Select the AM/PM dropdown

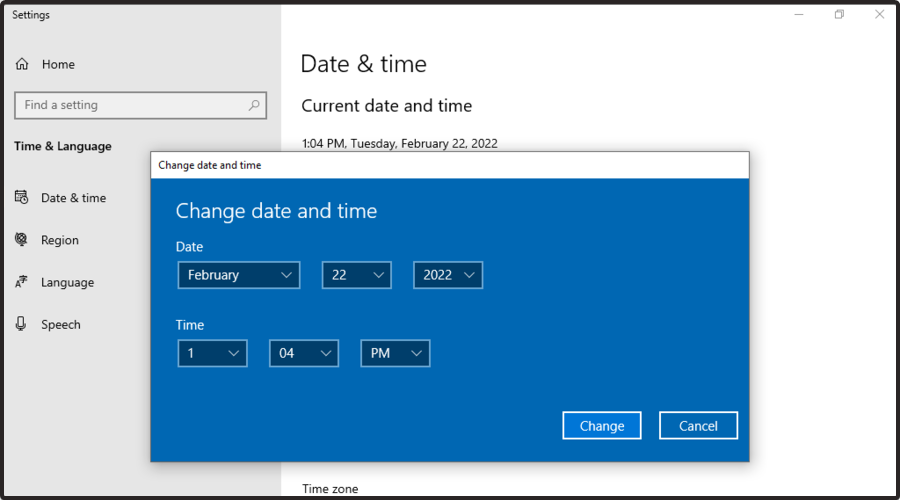click(x=395, y=353)
